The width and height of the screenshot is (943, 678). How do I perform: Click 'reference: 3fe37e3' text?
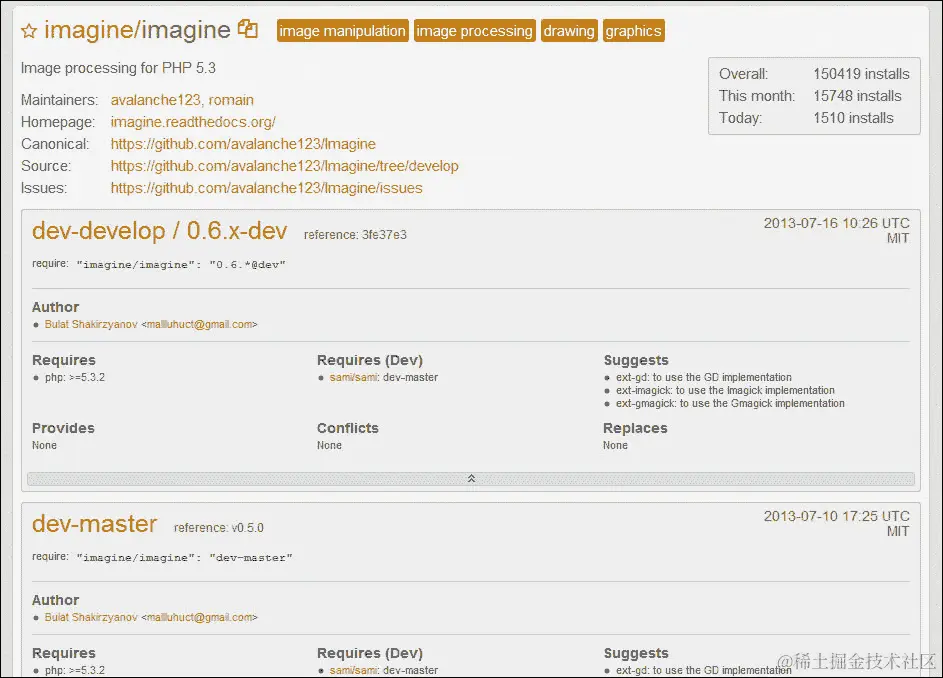coord(355,235)
